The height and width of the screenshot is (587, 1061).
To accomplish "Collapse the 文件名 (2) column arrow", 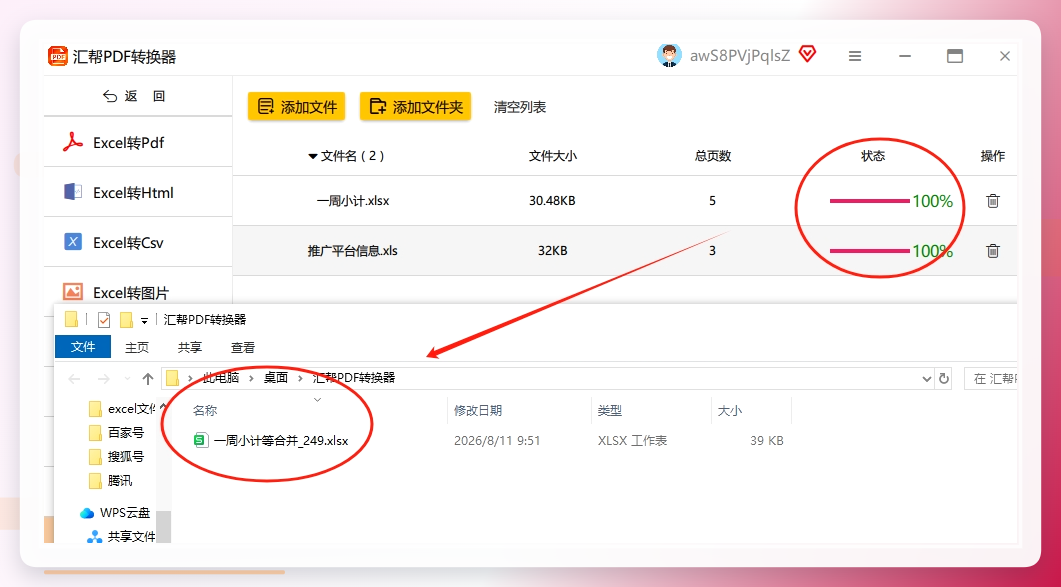I will [x=312, y=156].
